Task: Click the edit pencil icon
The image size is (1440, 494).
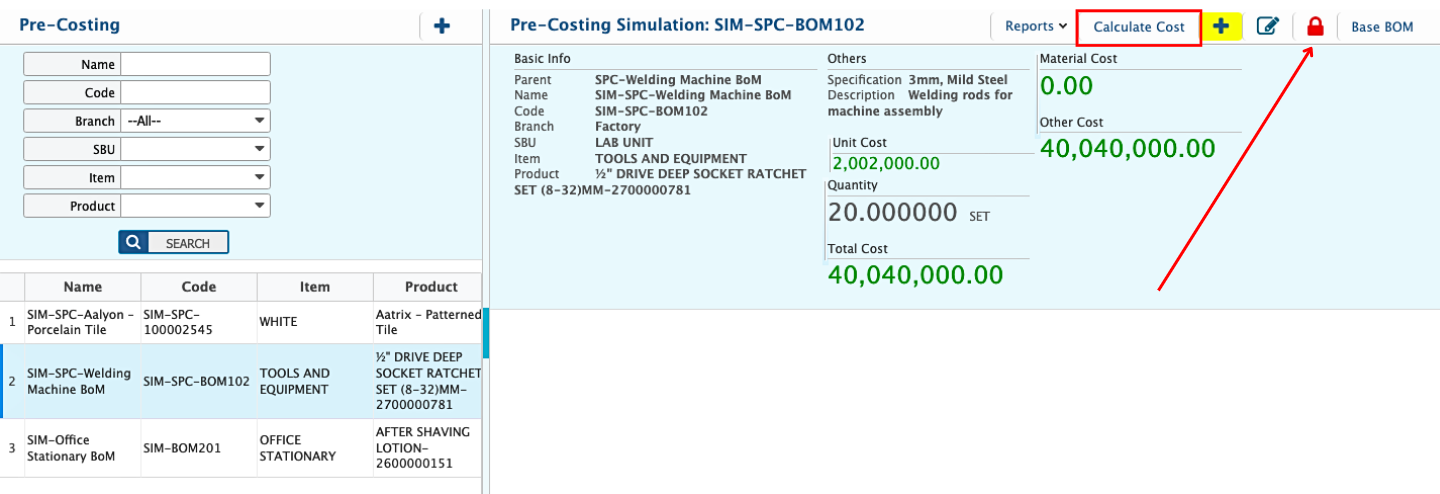Action: click(1268, 27)
